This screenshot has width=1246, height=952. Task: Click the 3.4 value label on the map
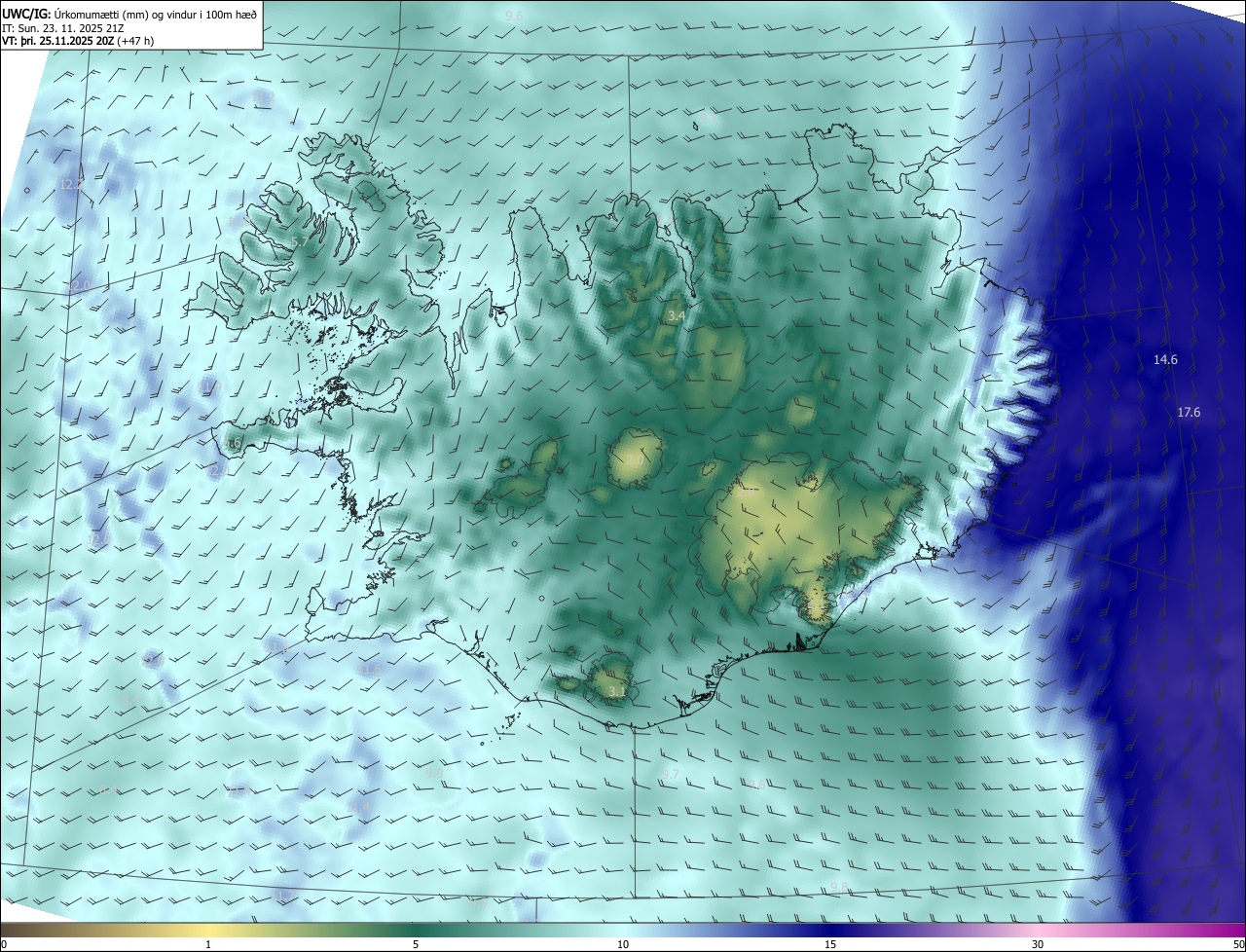(x=676, y=316)
